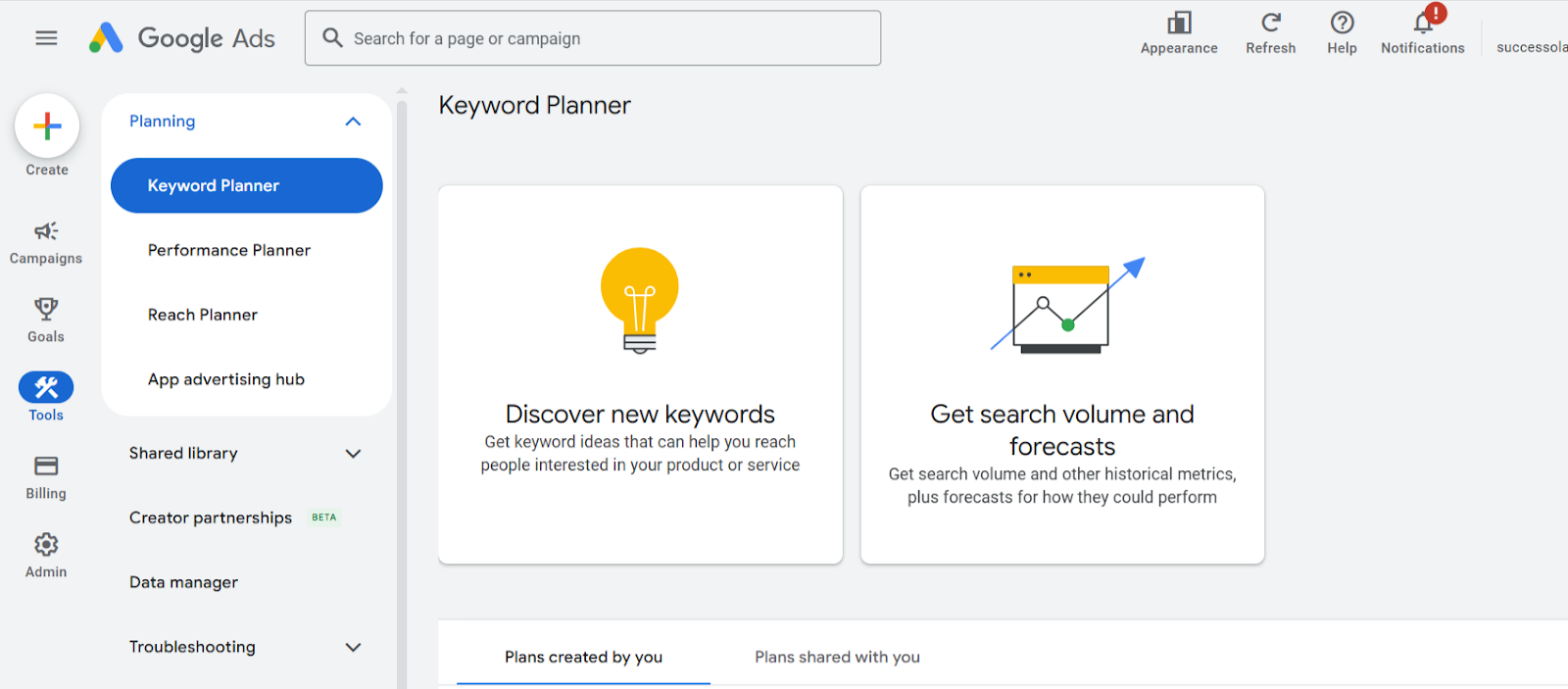
Task: Expand Troubleshooting chevron
Action: coord(354,648)
